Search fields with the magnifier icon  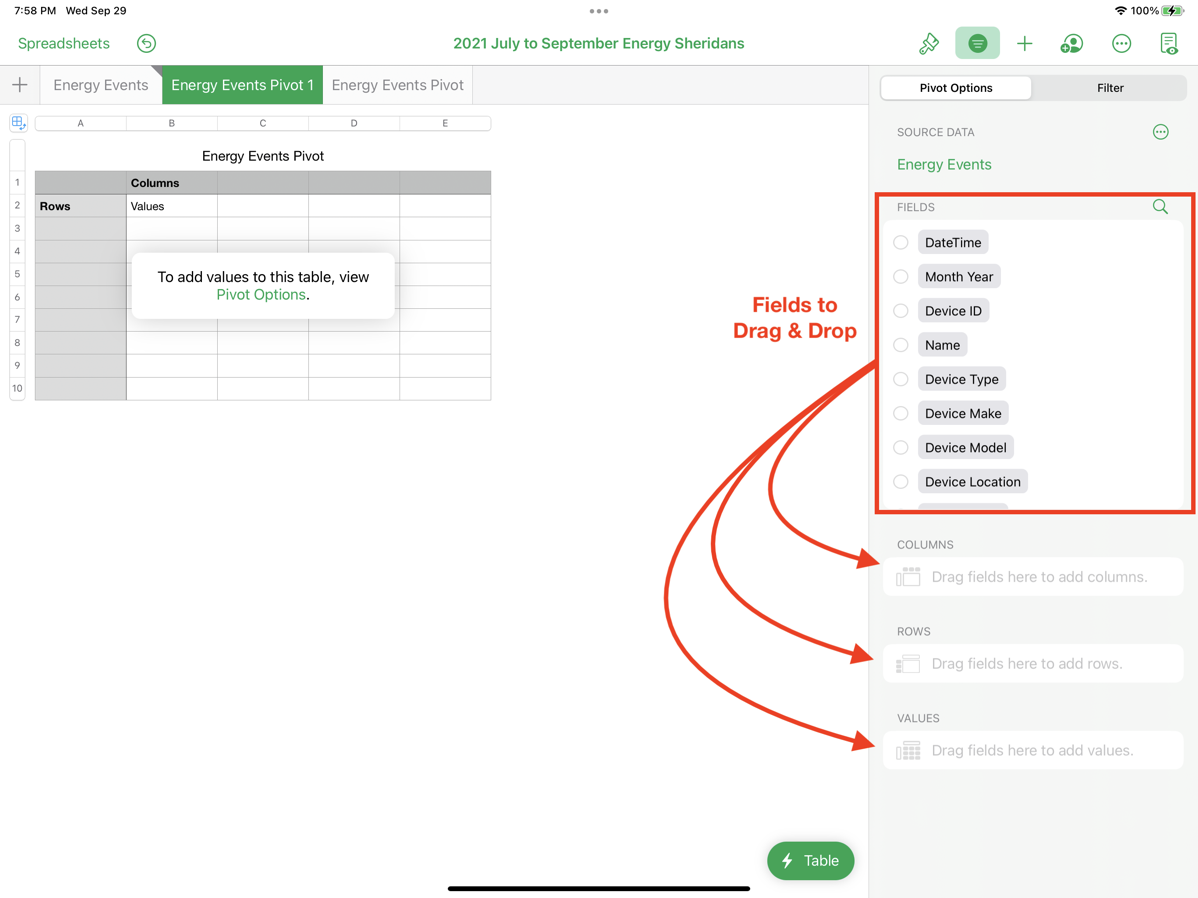[x=1160, y=207]
